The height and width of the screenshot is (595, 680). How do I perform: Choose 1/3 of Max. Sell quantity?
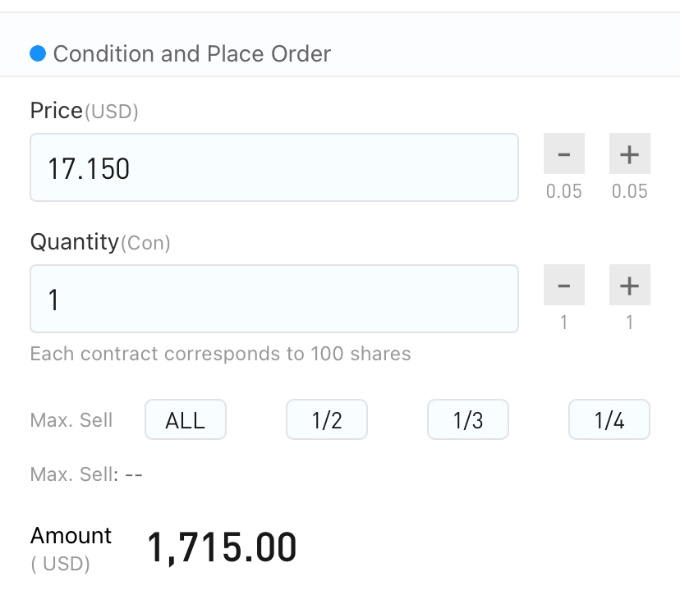[x=468, y=420]
